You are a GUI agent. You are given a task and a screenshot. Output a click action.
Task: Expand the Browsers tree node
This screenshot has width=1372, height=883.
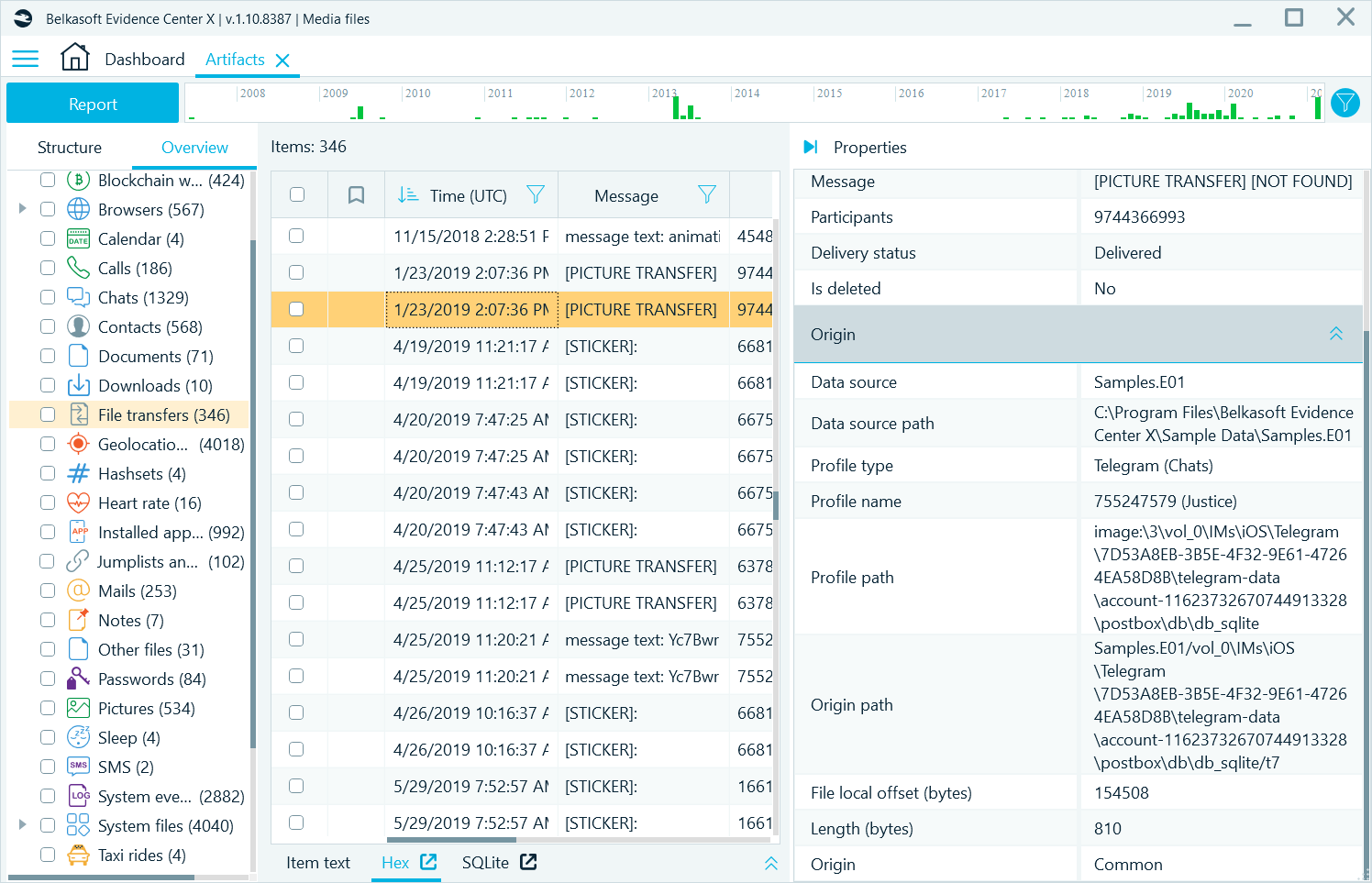(x=22, y=209)
